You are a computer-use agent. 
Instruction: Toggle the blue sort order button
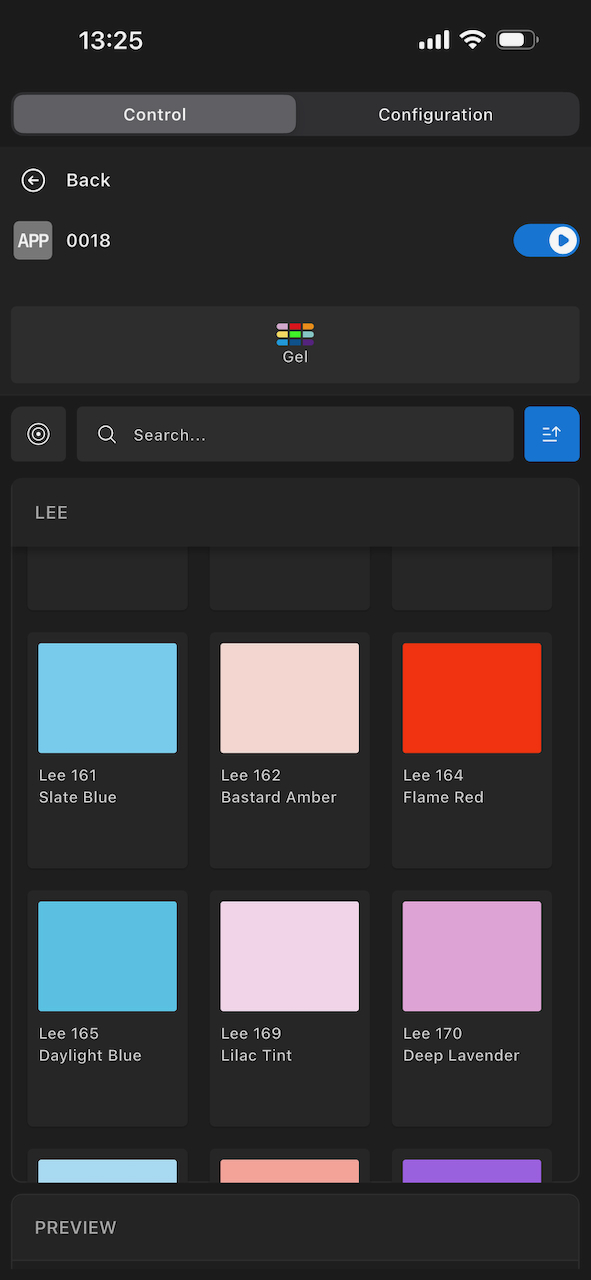click(552, 434)
